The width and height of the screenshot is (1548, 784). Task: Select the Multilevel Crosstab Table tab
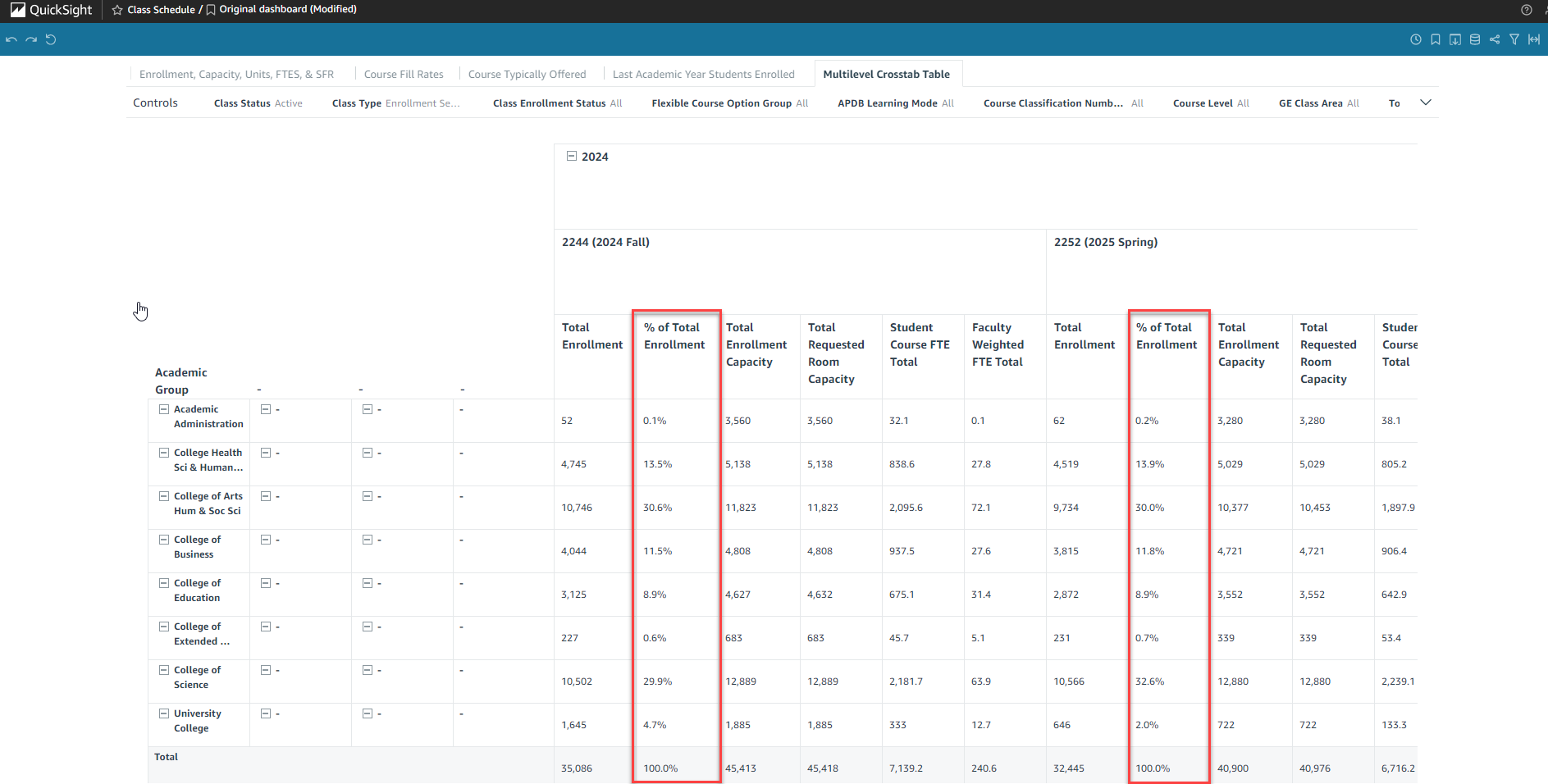point(887,74)
